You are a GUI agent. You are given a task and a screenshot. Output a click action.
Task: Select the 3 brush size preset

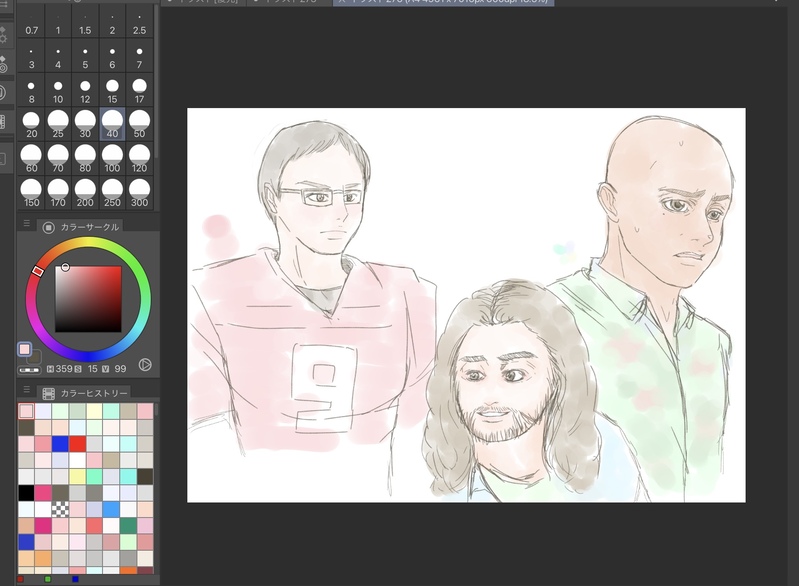tap(31, 56)
